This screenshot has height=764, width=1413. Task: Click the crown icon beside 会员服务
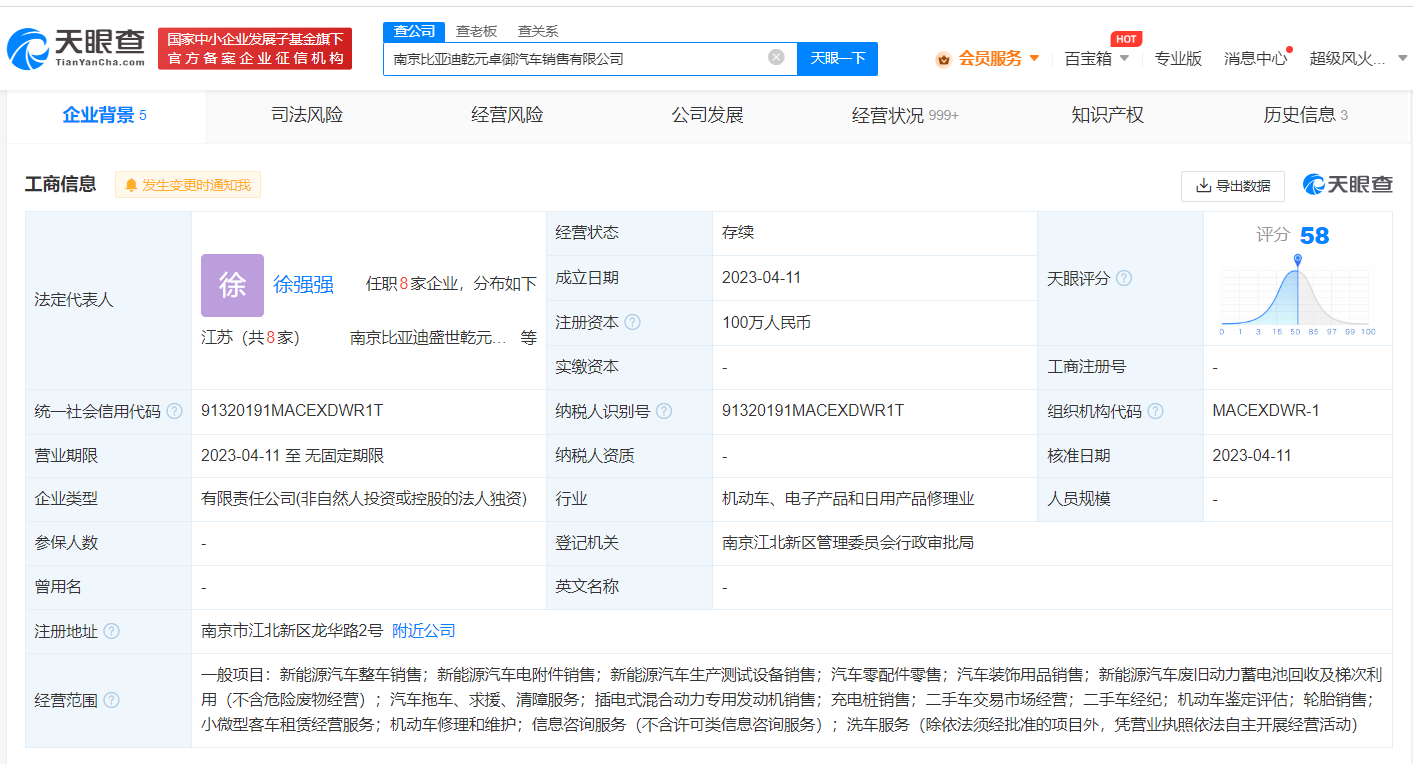click(943, 59)
